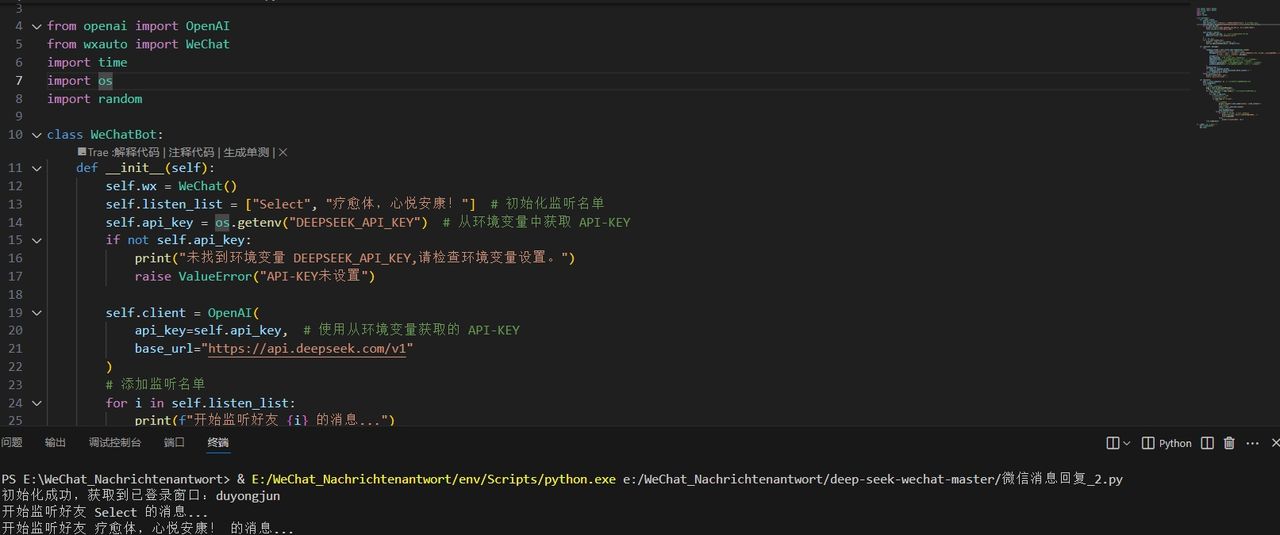Click 'random' in import random line
Viewport: 1280px width, 535px height.
pos(120,99)
